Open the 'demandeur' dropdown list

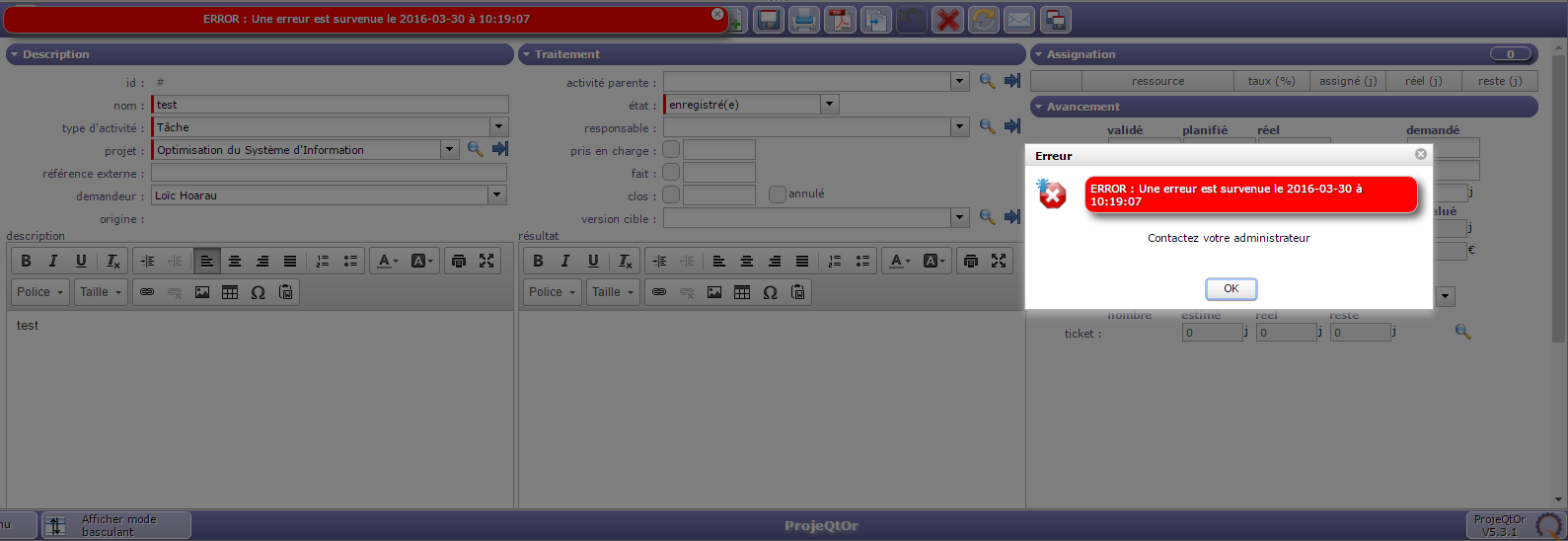coord(496,195)
